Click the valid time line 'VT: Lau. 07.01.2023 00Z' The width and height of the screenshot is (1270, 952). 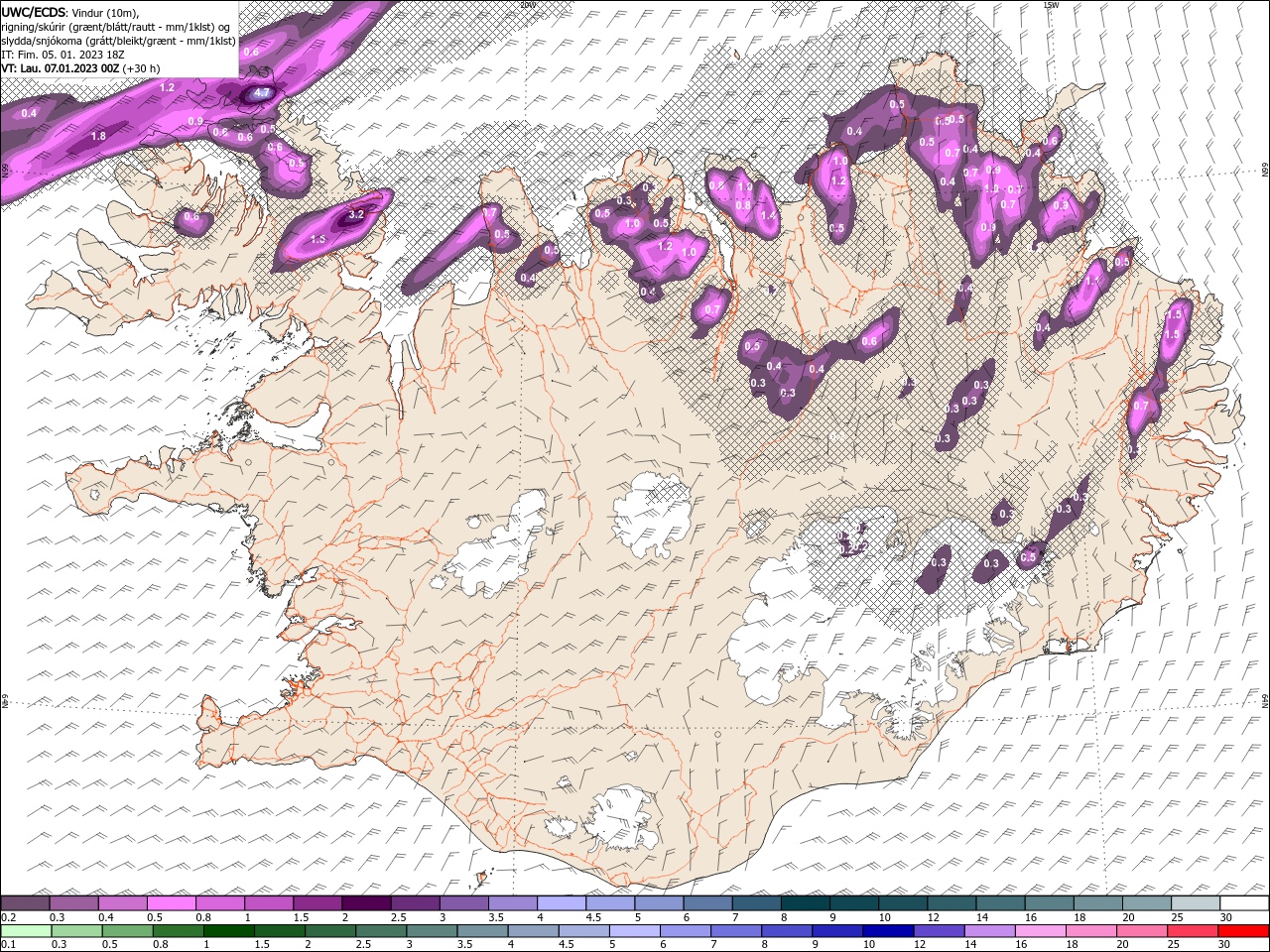[61, 68]
